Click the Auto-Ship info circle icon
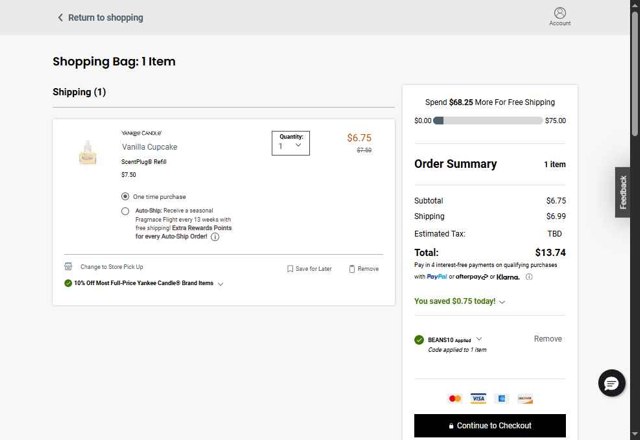Screen dimensions: 640x440 point(215,237)
